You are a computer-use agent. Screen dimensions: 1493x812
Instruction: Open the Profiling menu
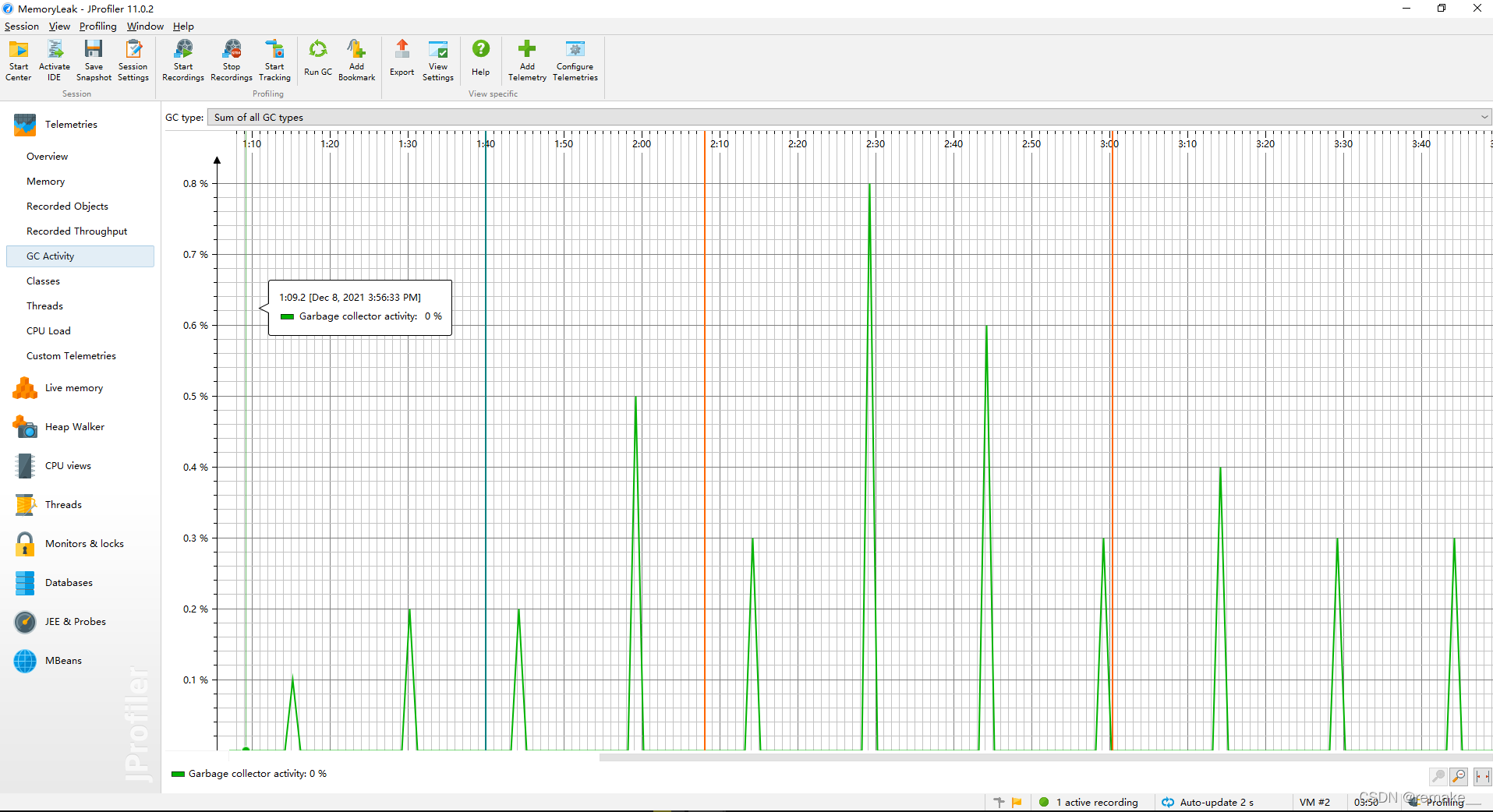pos(98,26)
